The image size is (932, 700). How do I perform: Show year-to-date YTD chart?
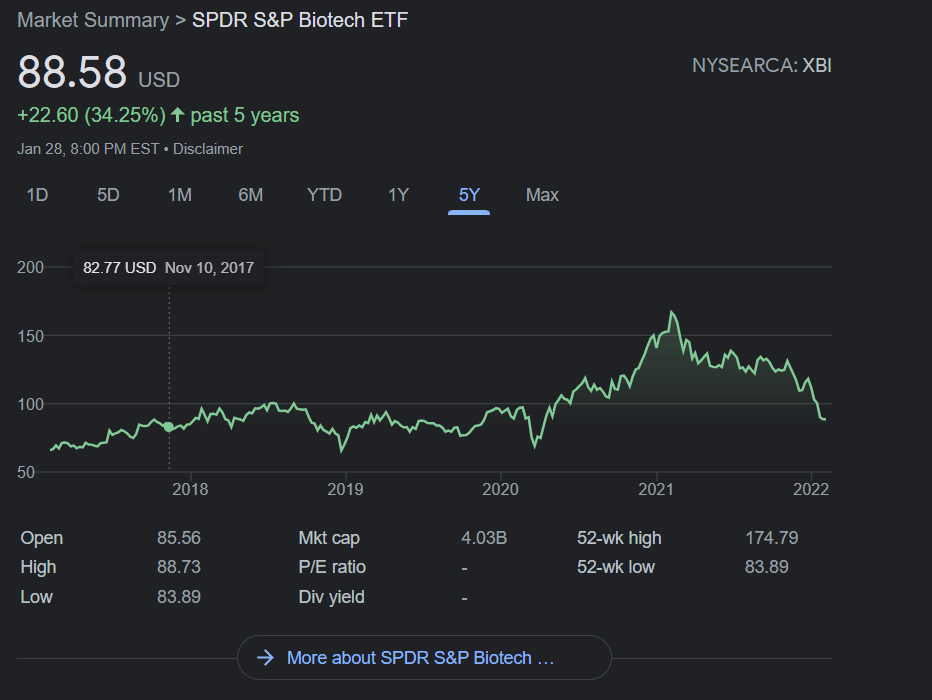(324, 195)
